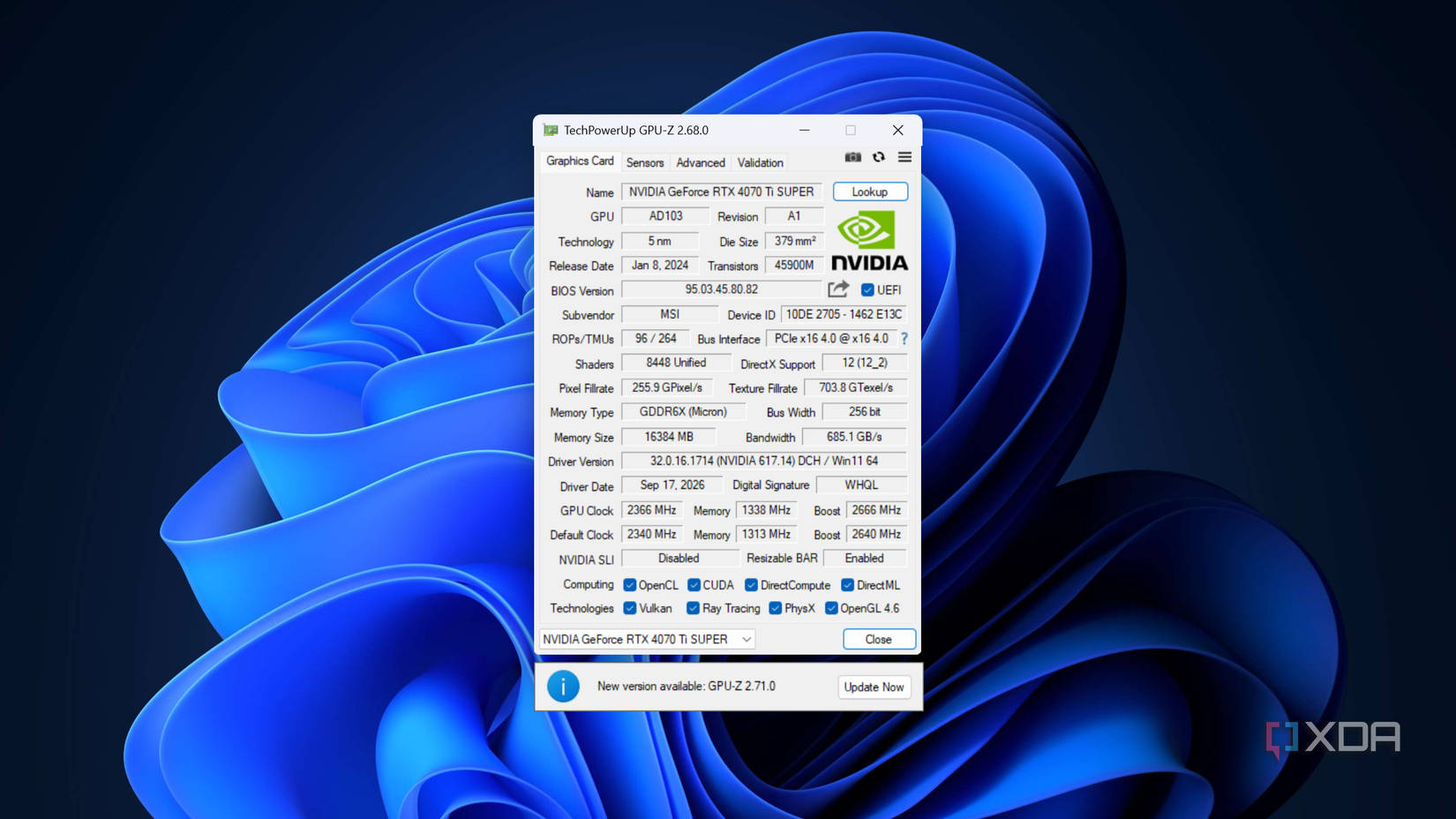Click the Close button

(878, 639)
